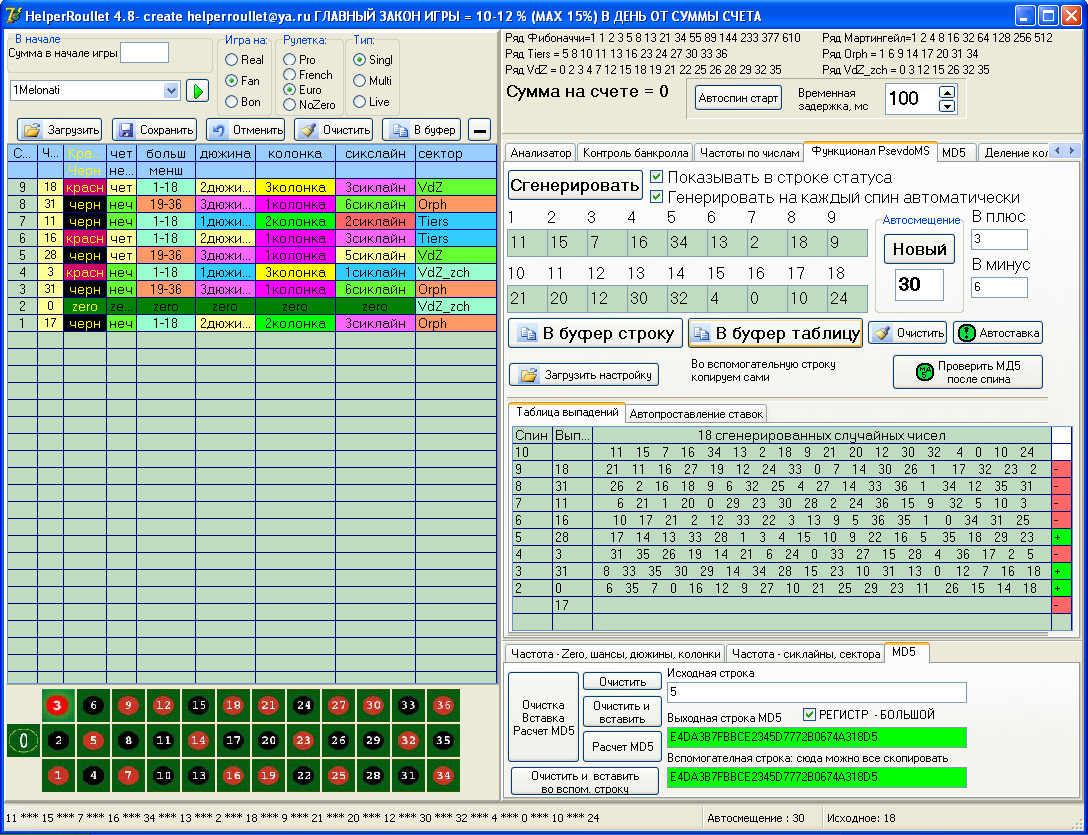
Task: Click the Отменить undo button
Action: pos(246,130)
